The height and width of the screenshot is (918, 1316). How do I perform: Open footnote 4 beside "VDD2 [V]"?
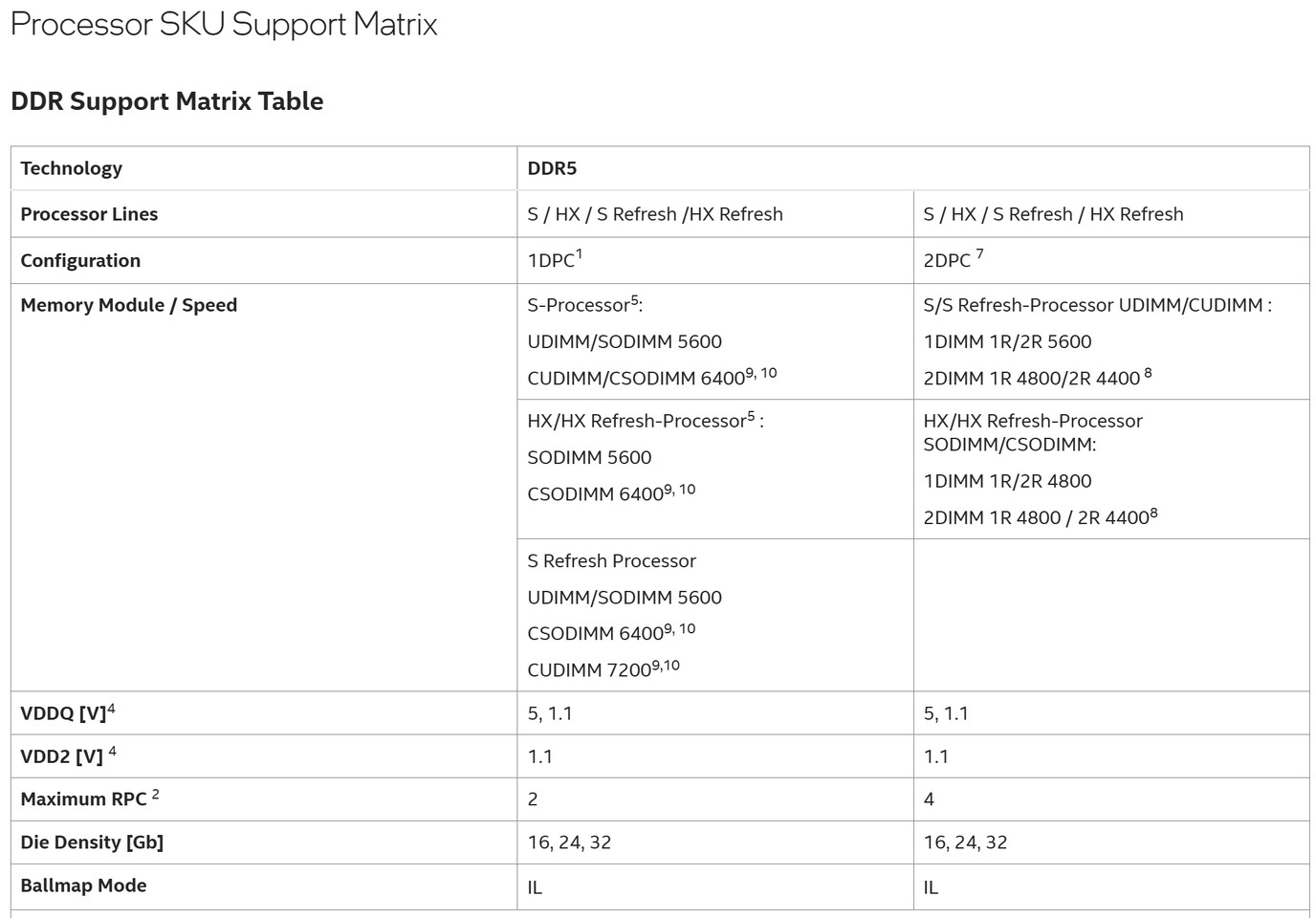click(x=112, y=752)
